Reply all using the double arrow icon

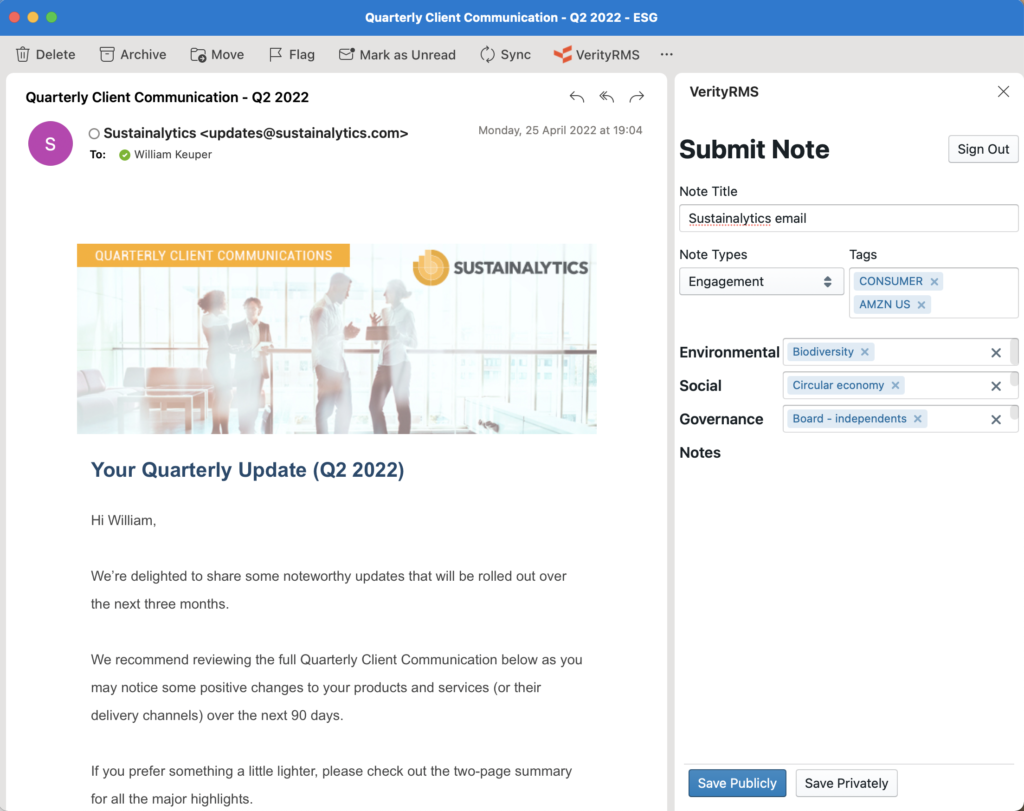(x=607, y=97)
